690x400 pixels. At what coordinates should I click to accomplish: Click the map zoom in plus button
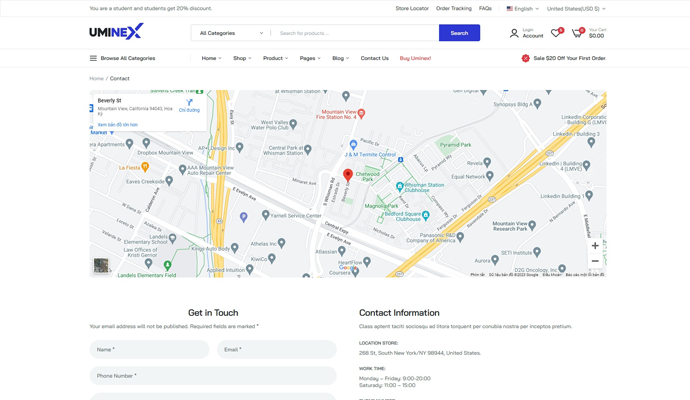(x=595, y=245)
